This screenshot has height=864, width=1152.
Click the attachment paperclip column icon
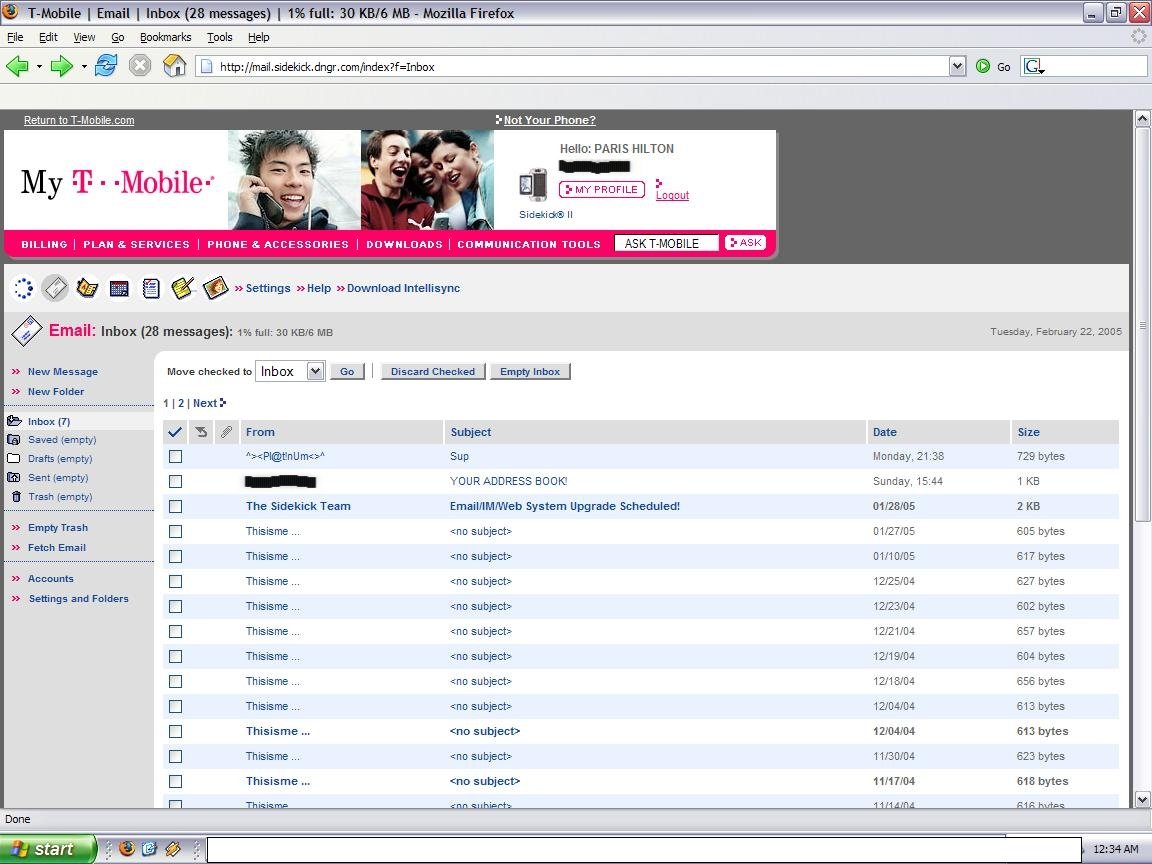pos(226,432)
